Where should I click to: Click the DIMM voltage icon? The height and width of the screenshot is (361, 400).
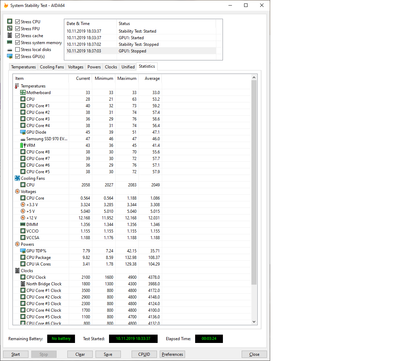[x=23, y=224]
